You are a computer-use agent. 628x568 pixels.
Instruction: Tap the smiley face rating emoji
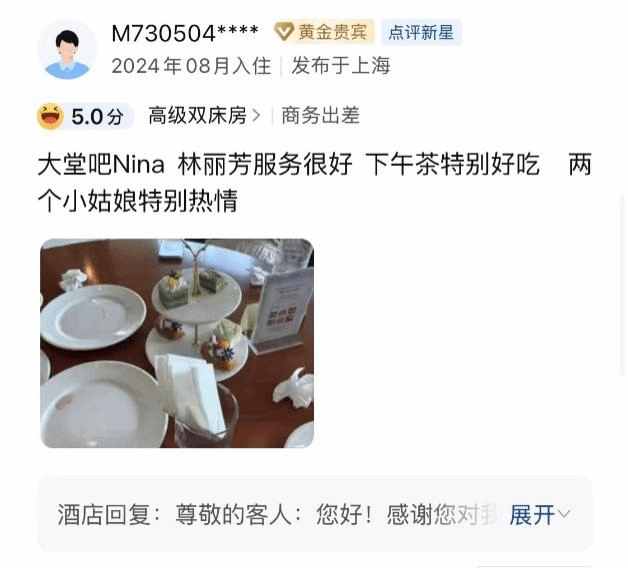coord(50,116)
